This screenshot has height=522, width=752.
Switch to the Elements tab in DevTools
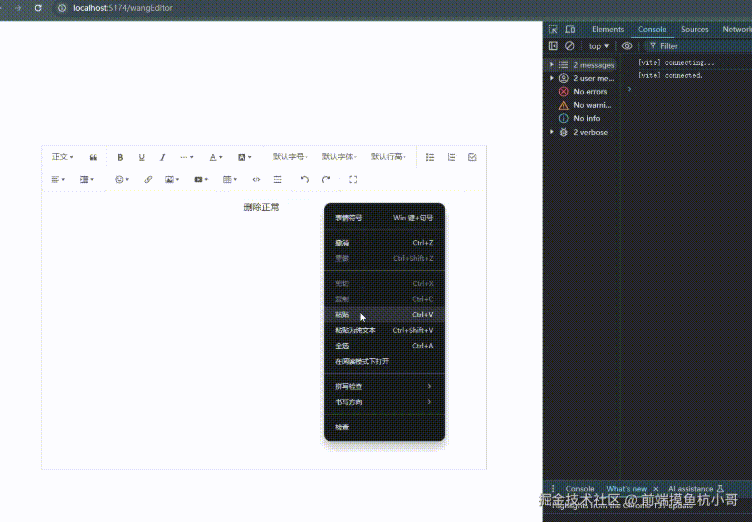click(608, 29)
